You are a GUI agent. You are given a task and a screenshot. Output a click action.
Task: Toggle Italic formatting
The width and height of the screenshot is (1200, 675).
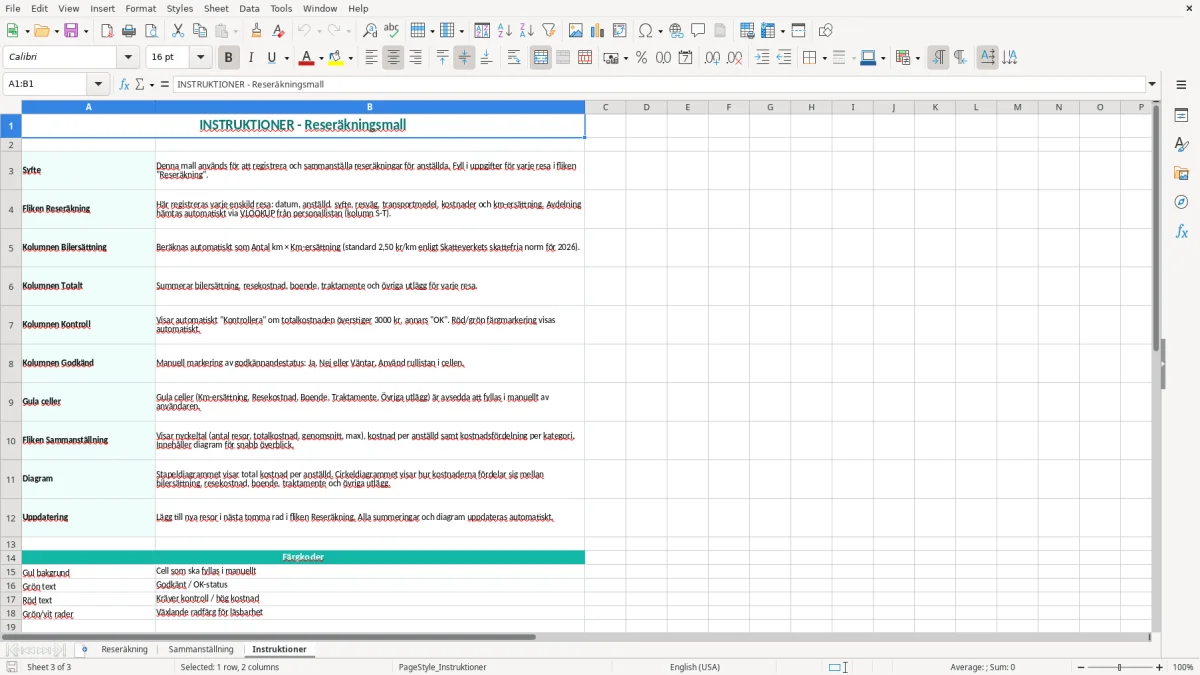click(250, 58)
